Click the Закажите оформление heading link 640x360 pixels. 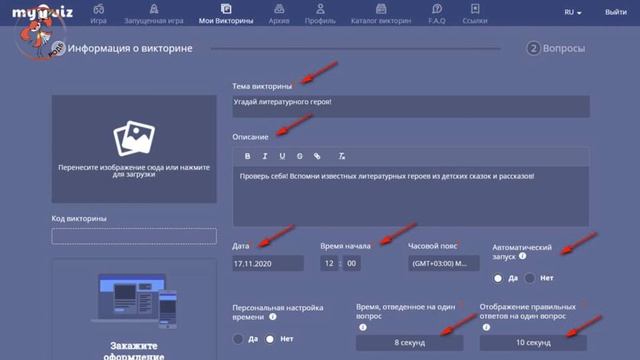point(134,351)
